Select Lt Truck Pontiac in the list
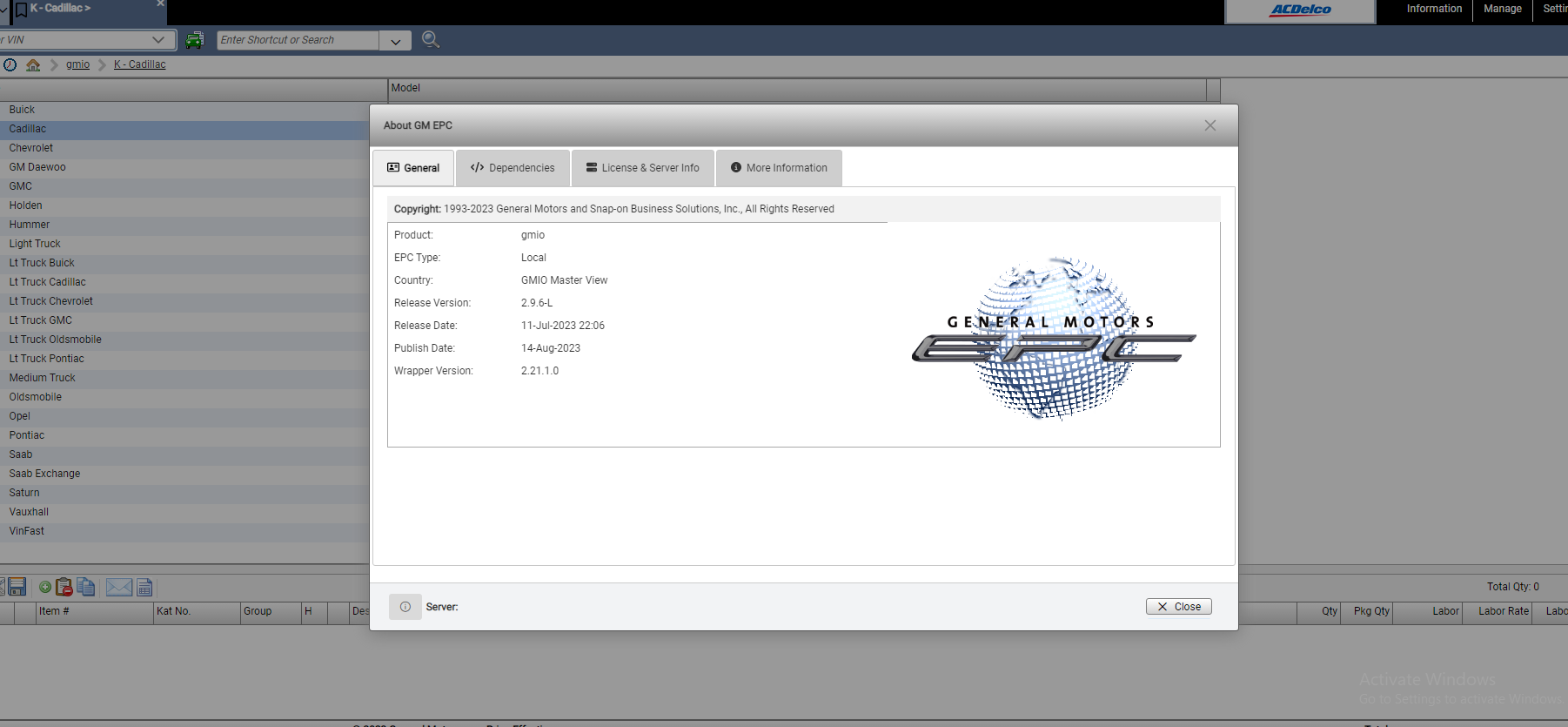Viewport: 1568px width, 727px height. [184, 359]
